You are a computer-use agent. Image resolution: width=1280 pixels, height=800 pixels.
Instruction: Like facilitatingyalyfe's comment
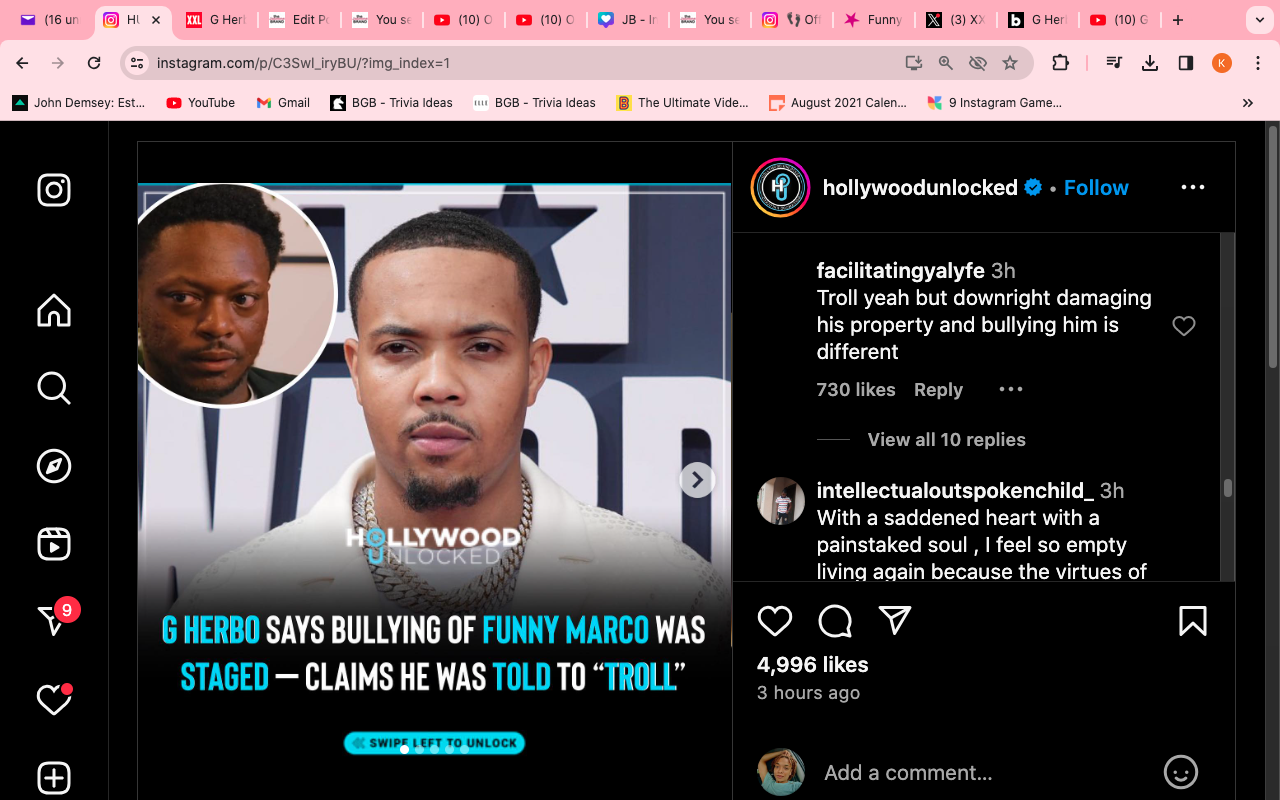[1184, 326]
